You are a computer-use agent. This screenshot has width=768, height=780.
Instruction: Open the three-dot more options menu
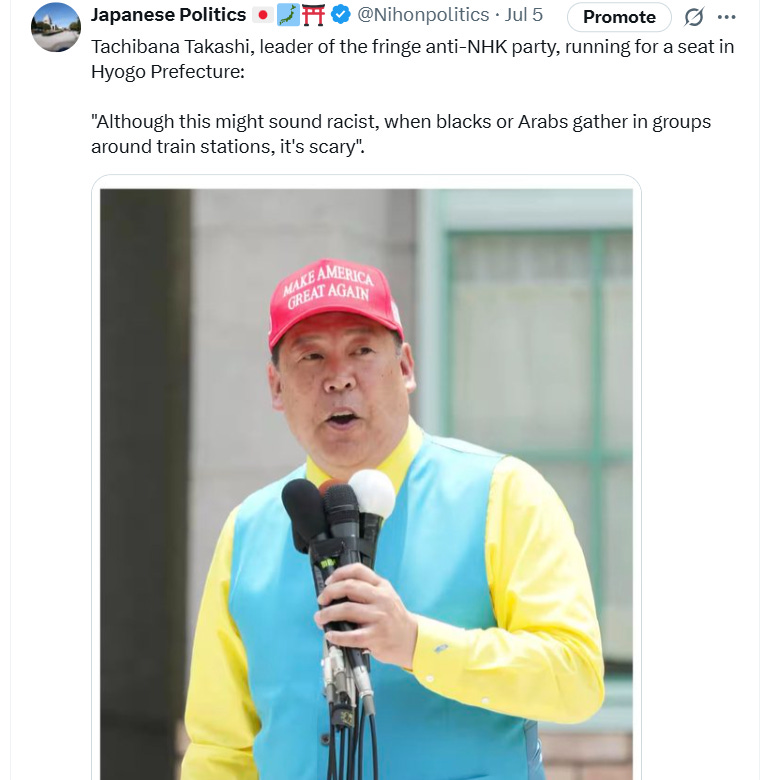726,17
